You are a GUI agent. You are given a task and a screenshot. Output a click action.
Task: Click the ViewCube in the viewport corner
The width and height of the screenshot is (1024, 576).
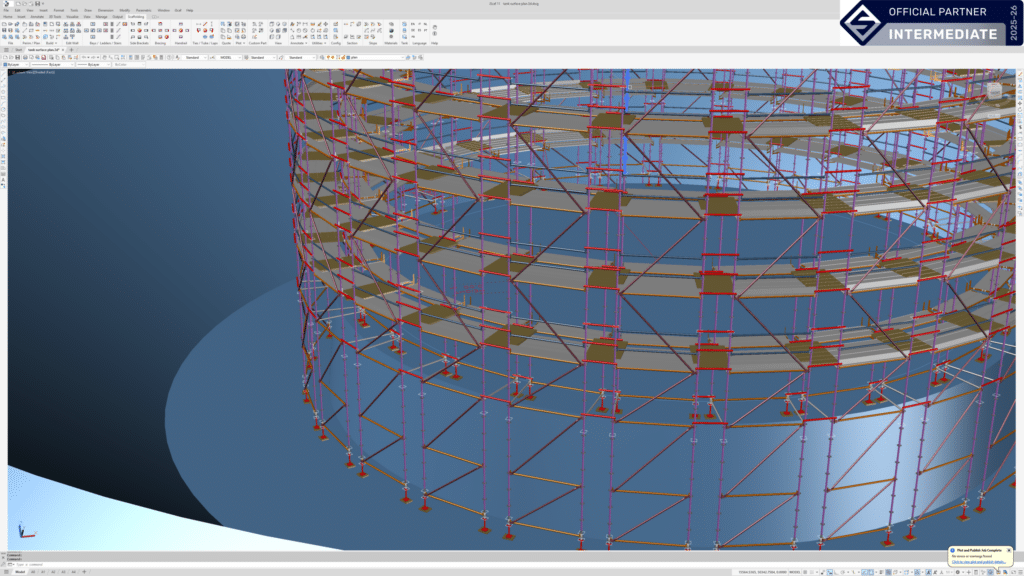coord(996,92)
